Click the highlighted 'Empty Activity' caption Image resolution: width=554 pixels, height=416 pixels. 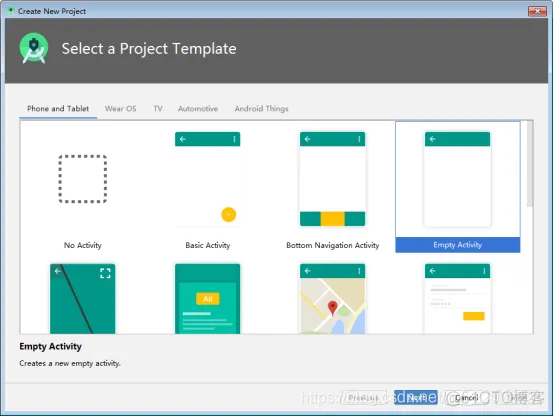tap(458, 245)
